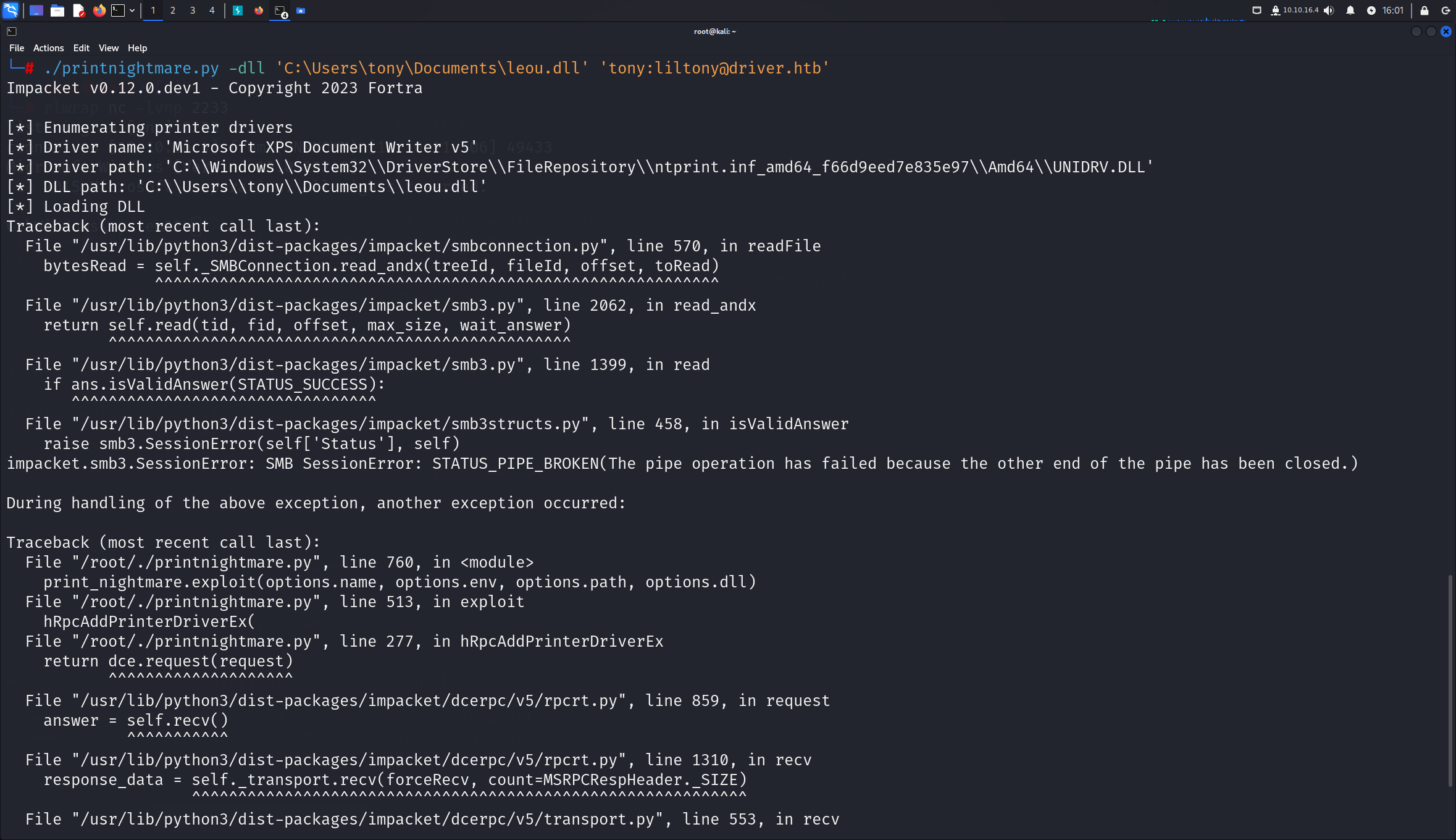
Task: Click the 'return dce.request(request)' line
Action: click(x=168, y=661)
